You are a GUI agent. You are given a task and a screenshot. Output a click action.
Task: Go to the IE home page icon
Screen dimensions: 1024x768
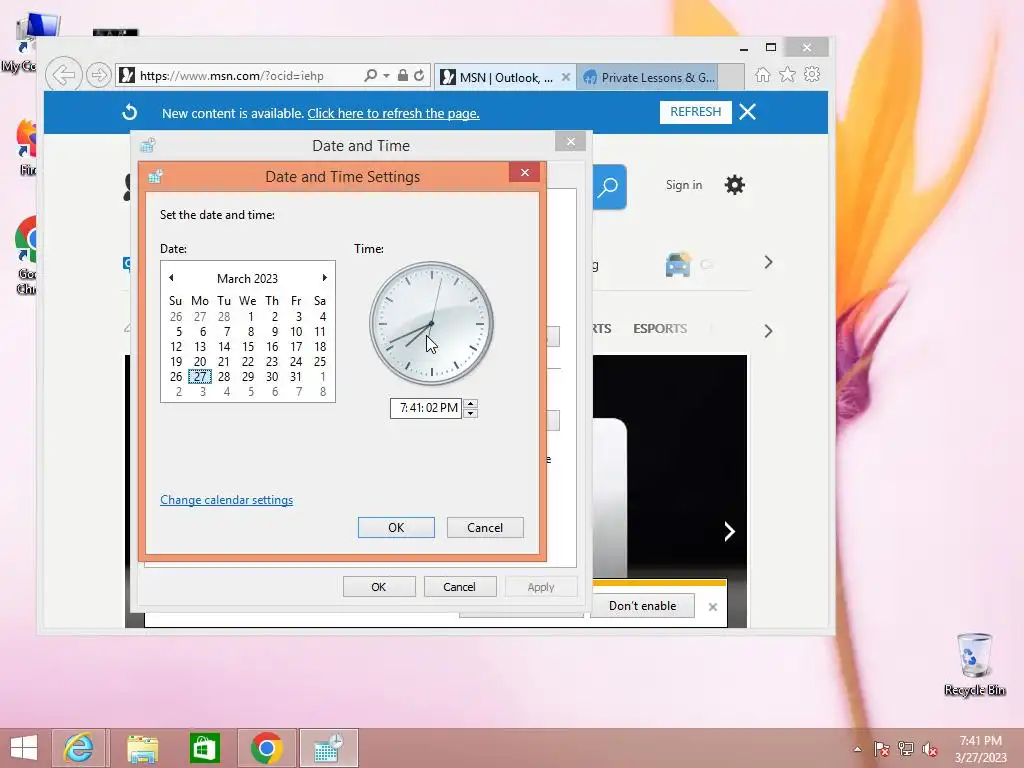pos(763,75)
